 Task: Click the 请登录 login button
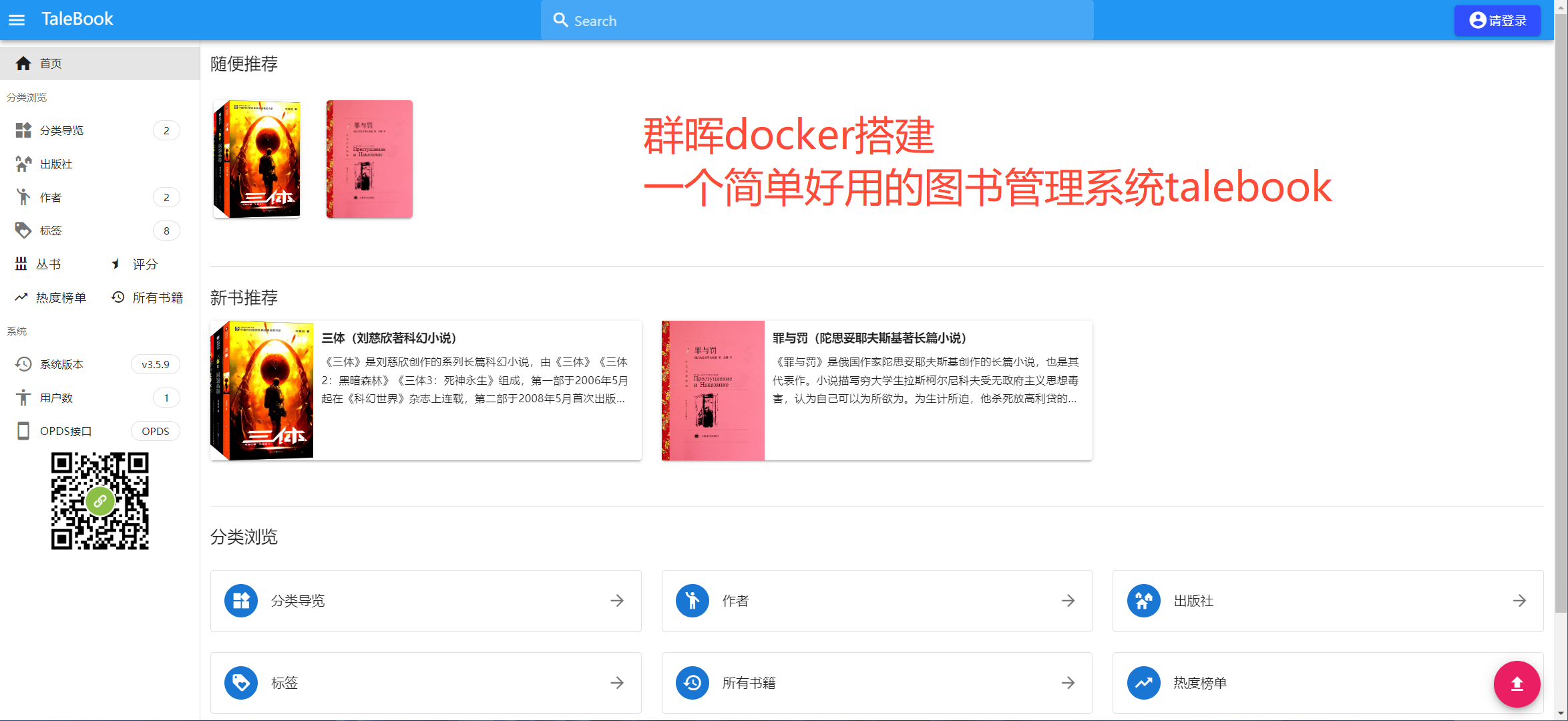tap(1497, 20)
